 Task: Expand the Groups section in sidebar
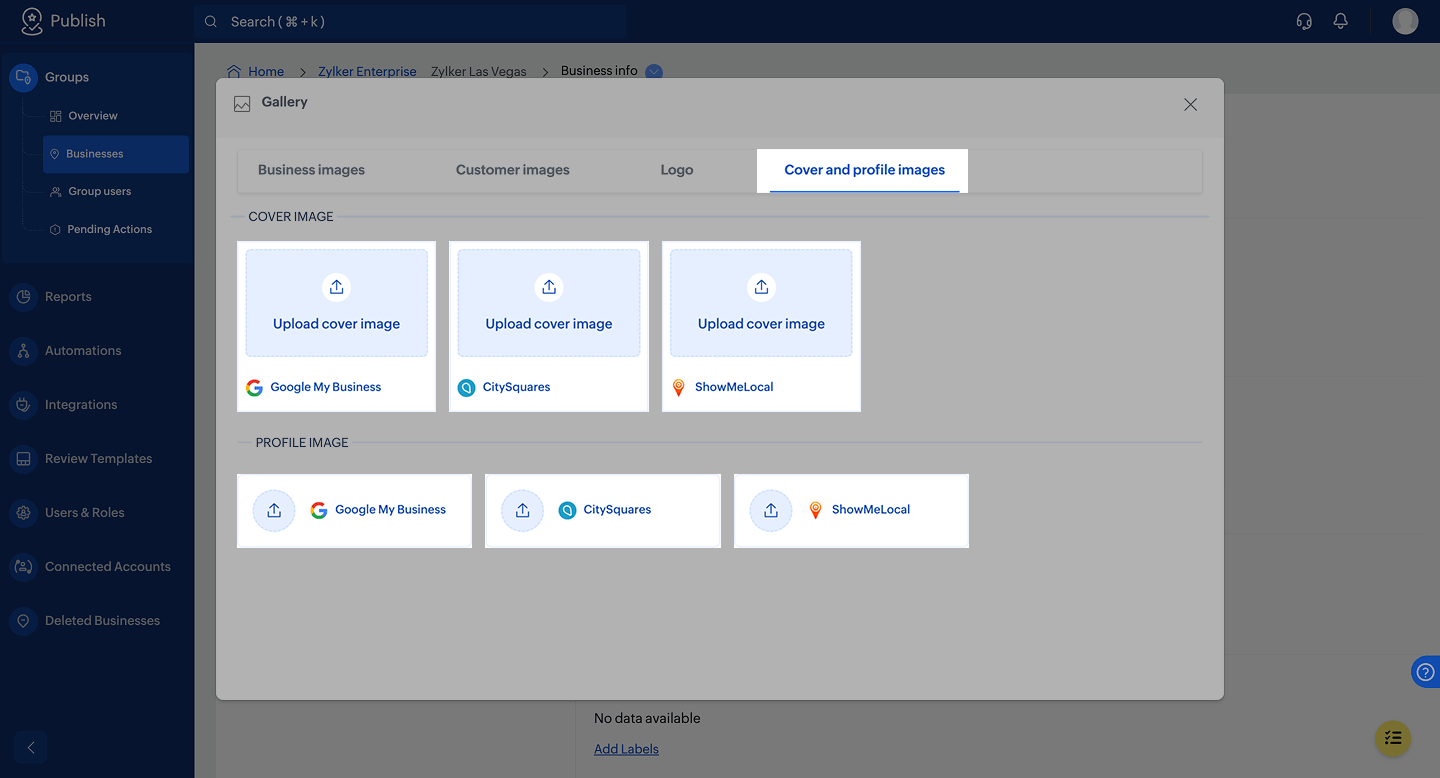(66, 77)
